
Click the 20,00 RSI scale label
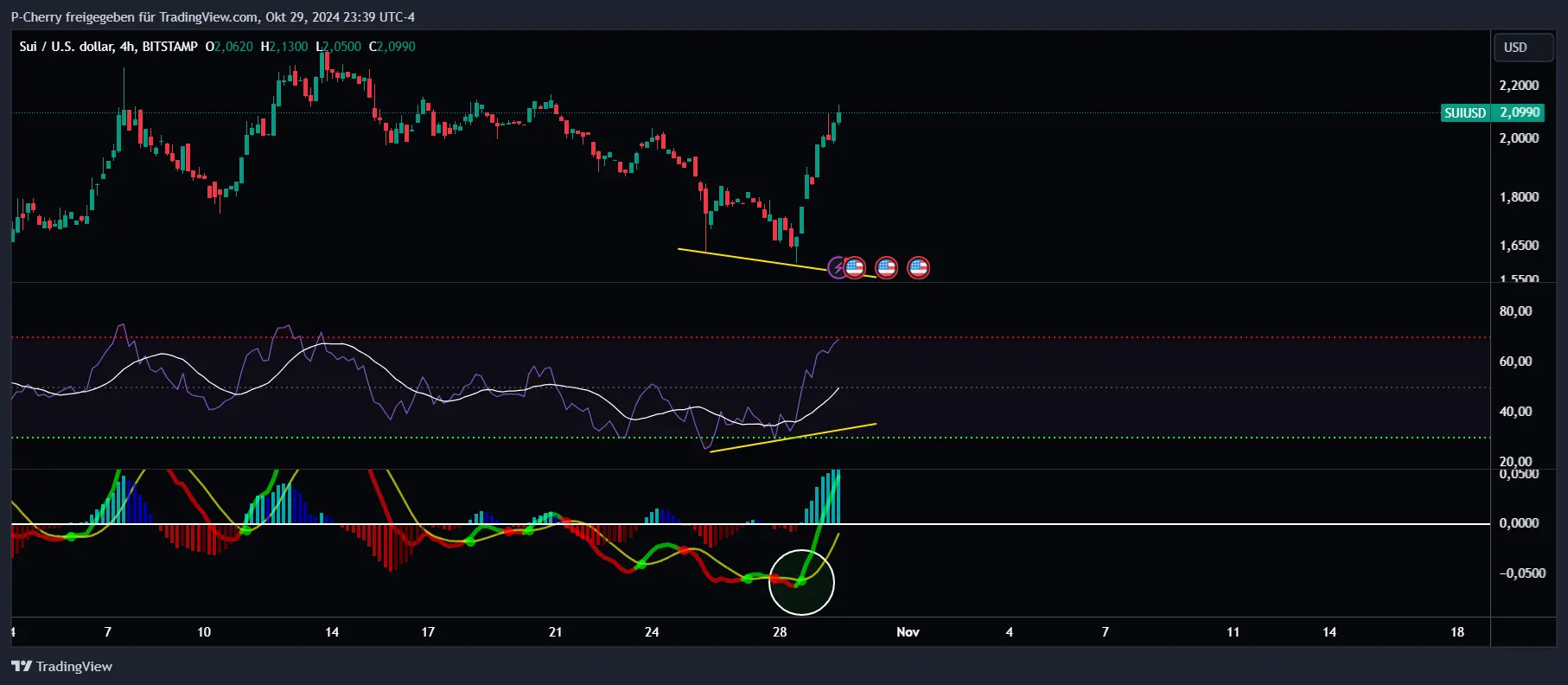click(x=1515, y=461)
